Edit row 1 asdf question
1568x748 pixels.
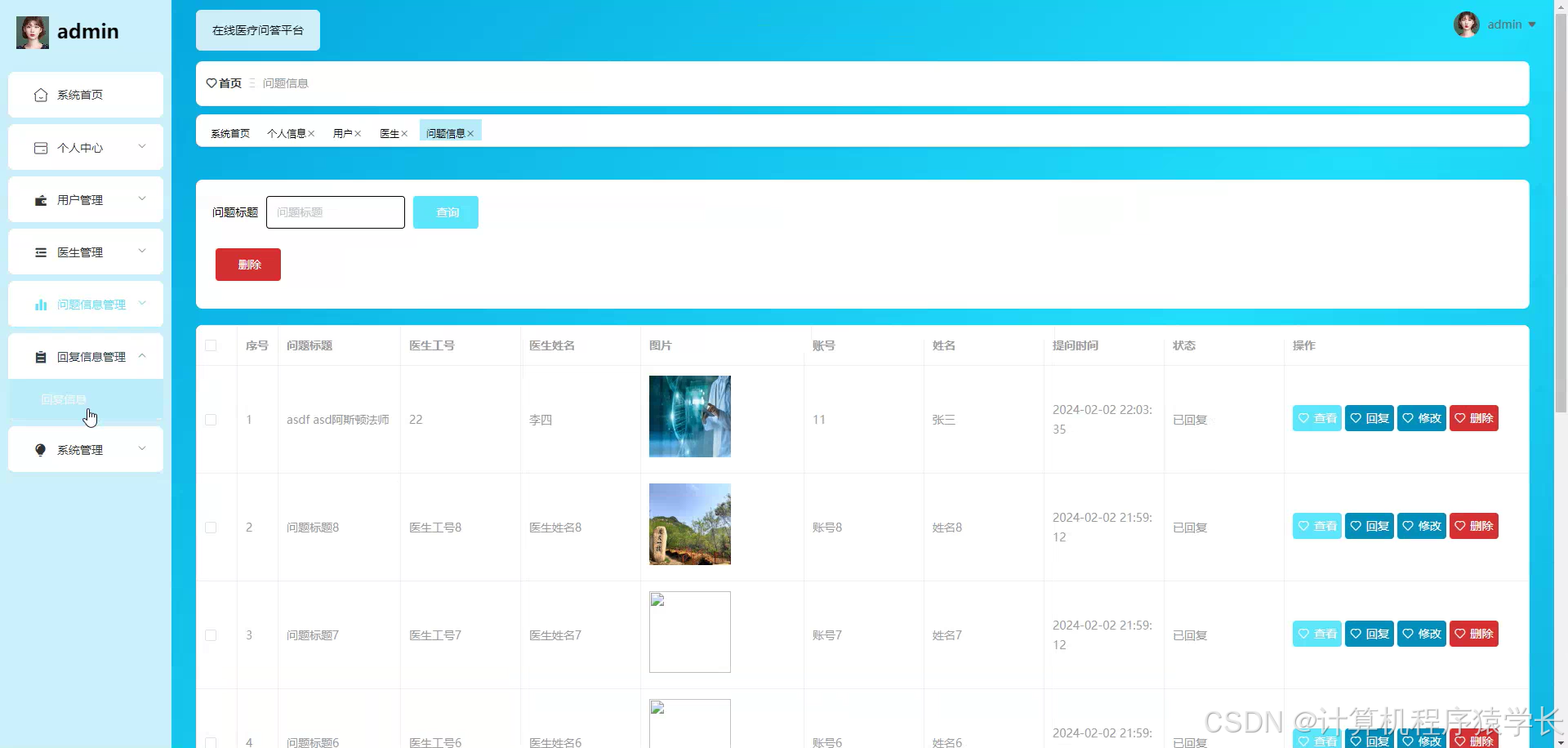(x=1421, y=418)
